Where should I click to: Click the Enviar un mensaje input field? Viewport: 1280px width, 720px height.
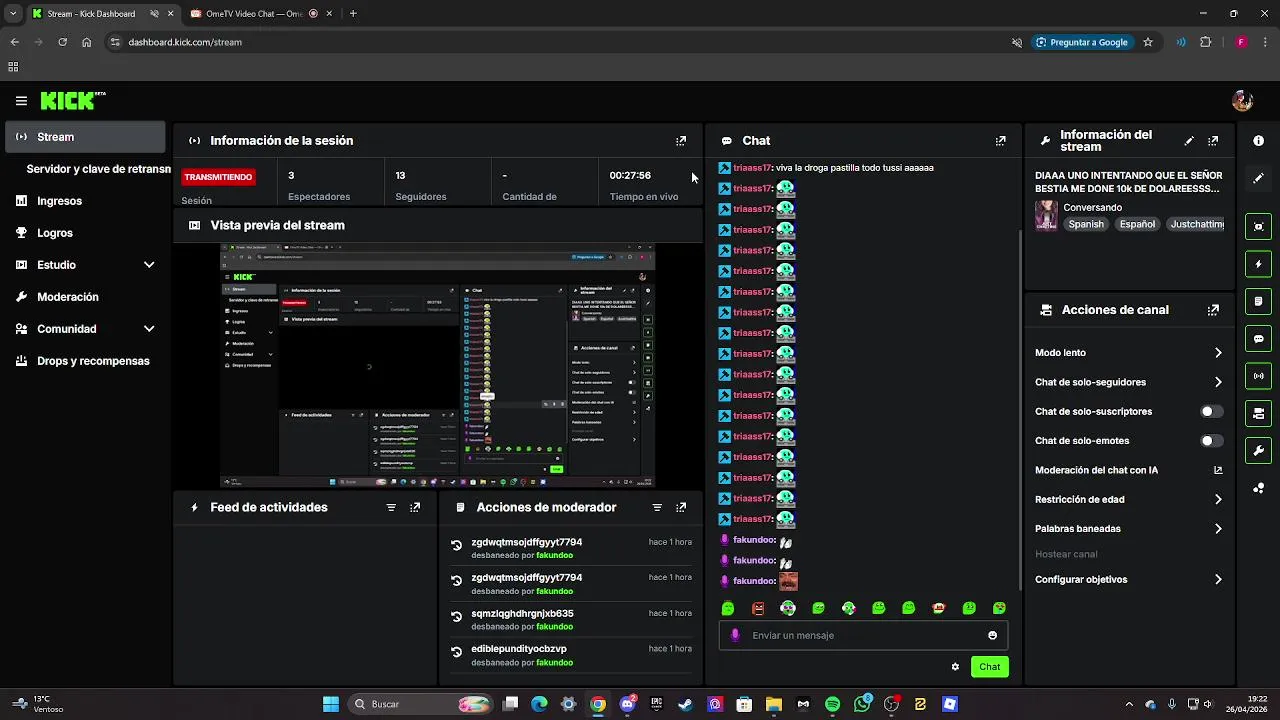864,636
